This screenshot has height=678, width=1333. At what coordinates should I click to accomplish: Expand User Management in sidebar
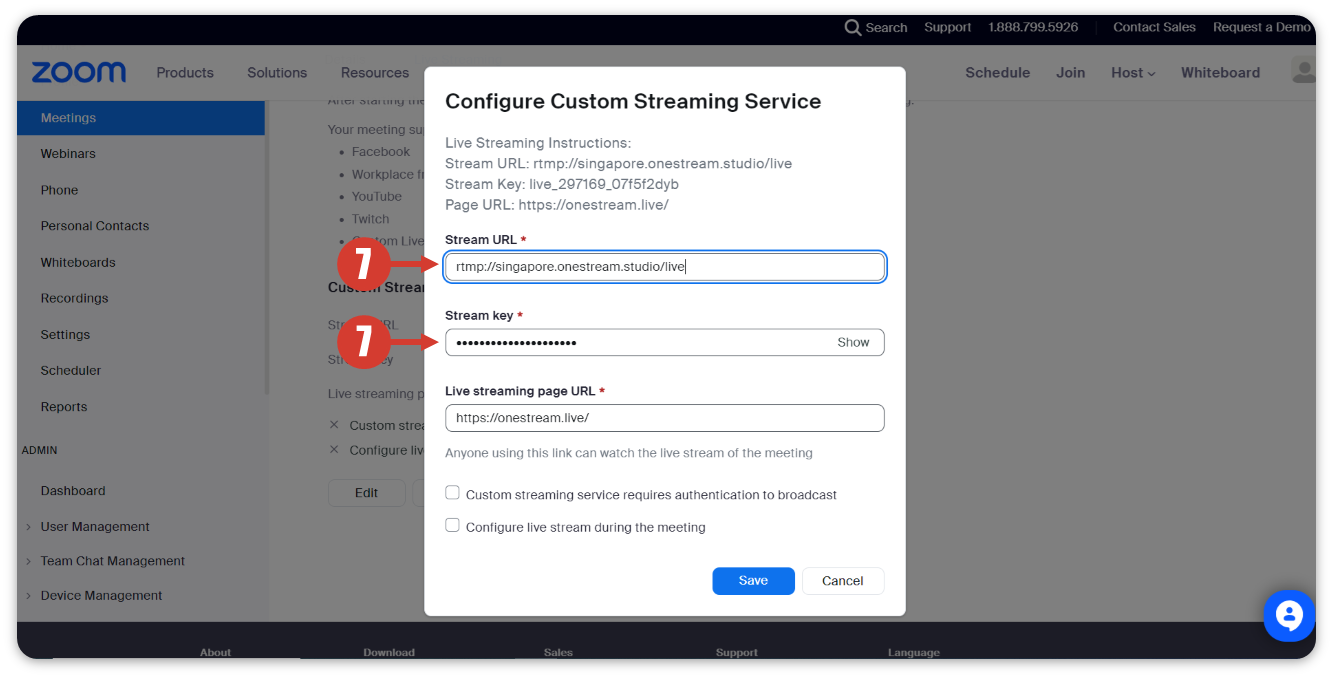pos(95,526)
